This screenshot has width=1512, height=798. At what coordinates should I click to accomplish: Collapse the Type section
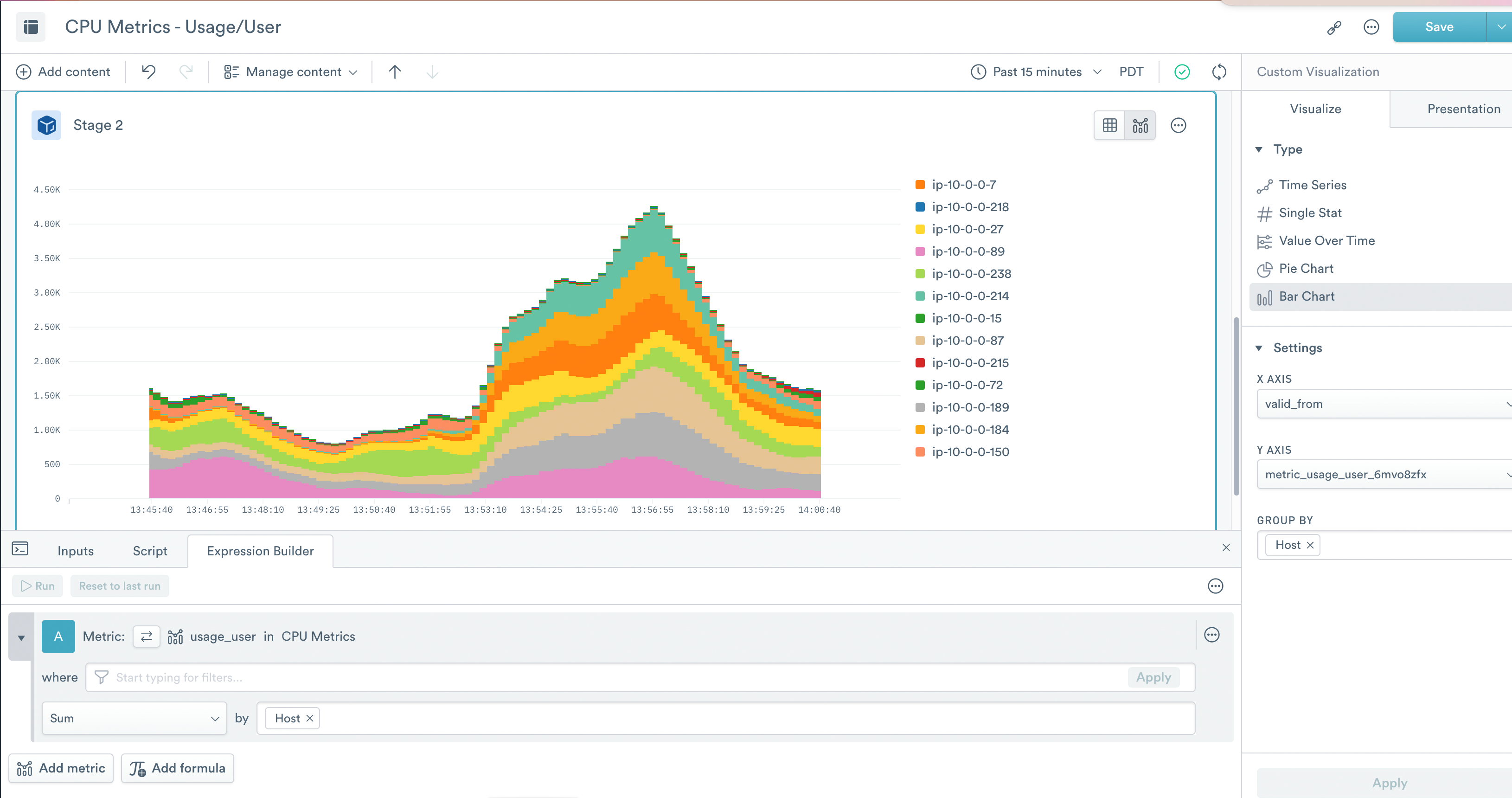(x=1259, y=149)
